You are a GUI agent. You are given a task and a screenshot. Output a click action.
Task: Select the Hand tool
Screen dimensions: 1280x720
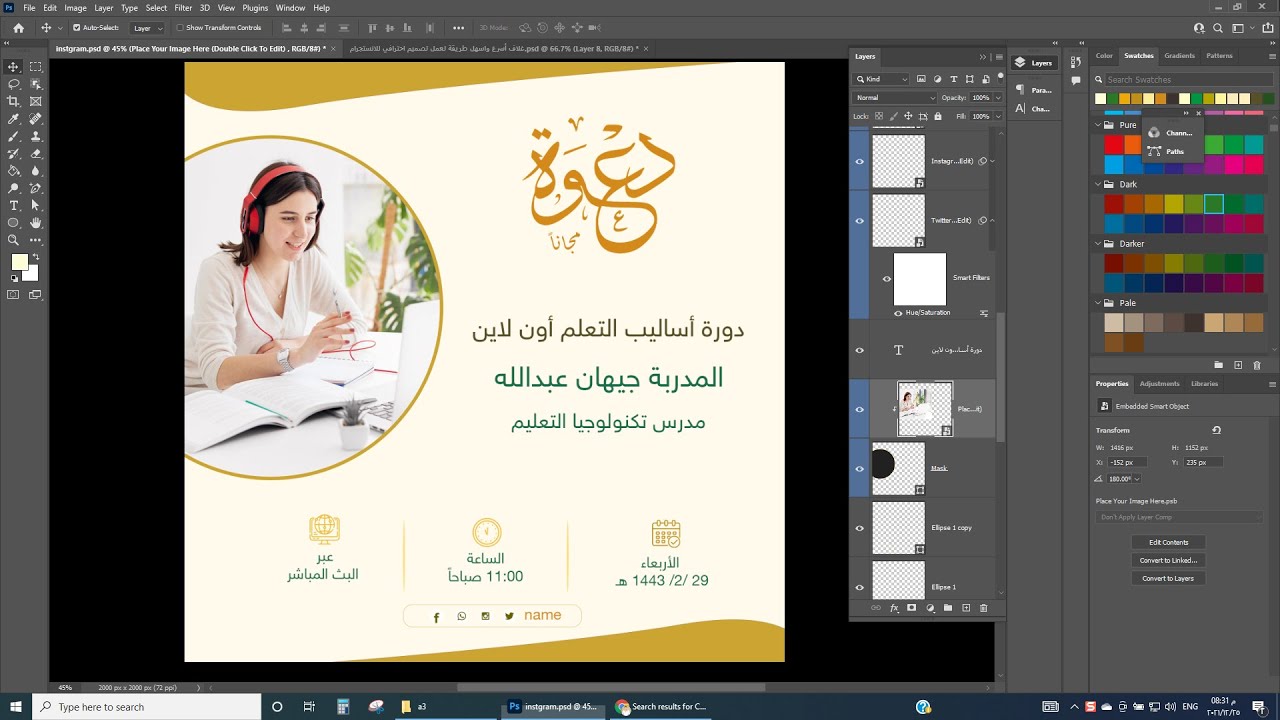point(36,223)
